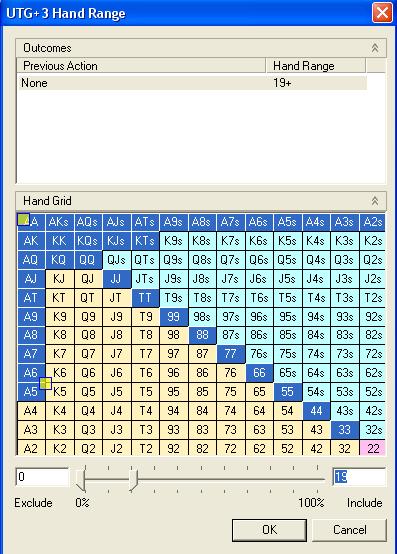Select the 87s hand cell
Screen dimensions: 397x554
231,335
